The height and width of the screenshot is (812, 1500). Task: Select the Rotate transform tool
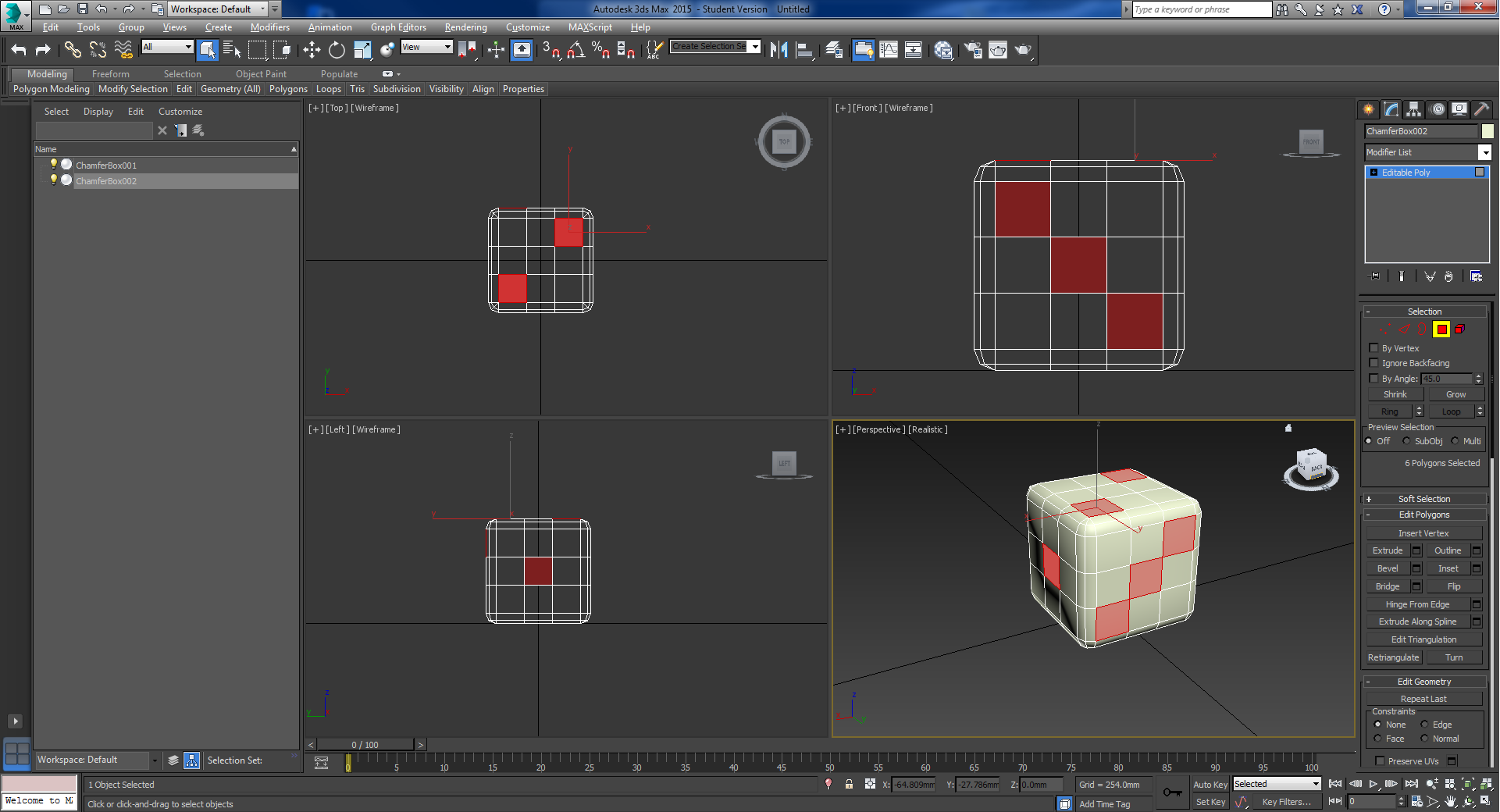(x=337, y=50)
